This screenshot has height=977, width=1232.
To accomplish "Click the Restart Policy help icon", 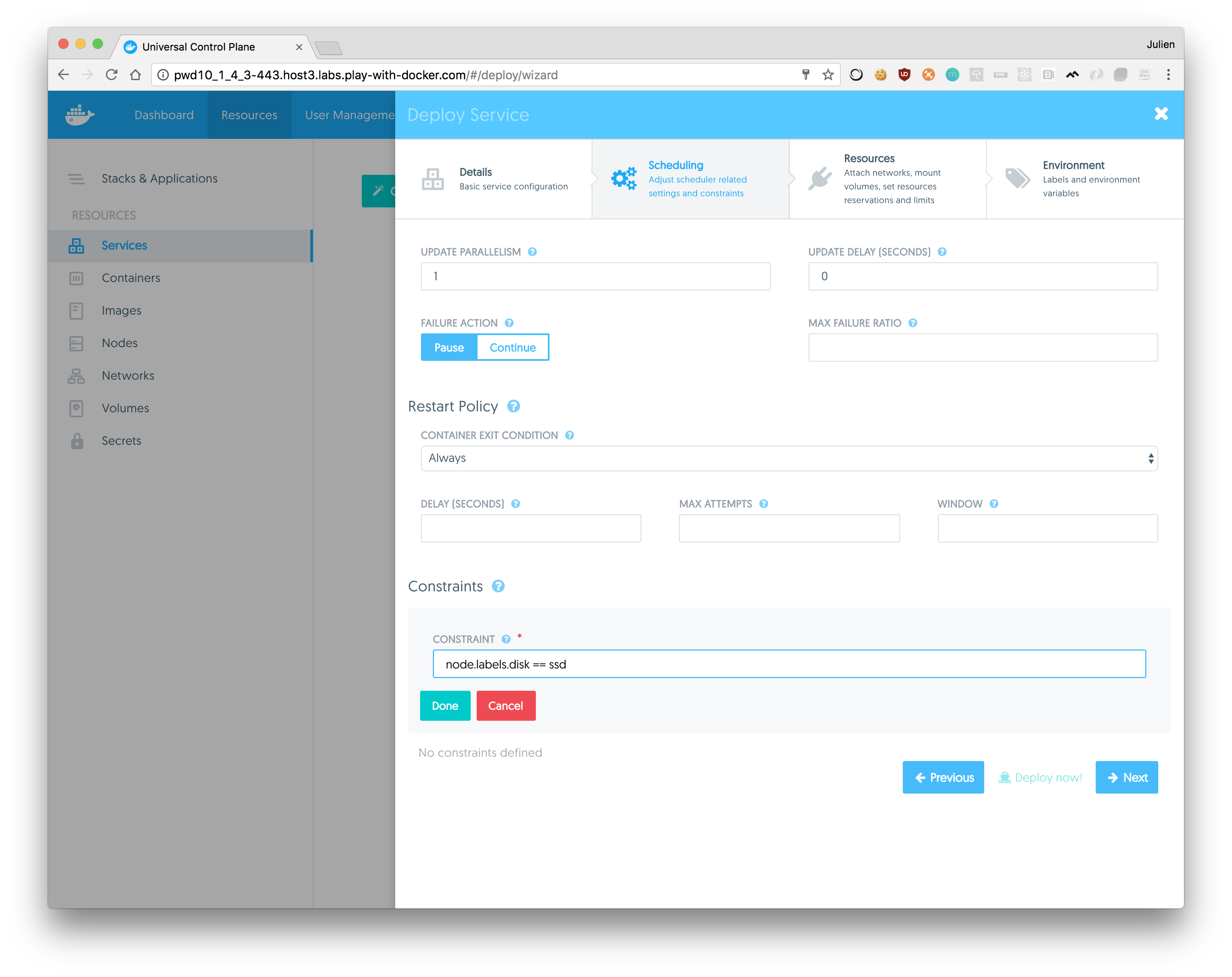I will point(513,406).
